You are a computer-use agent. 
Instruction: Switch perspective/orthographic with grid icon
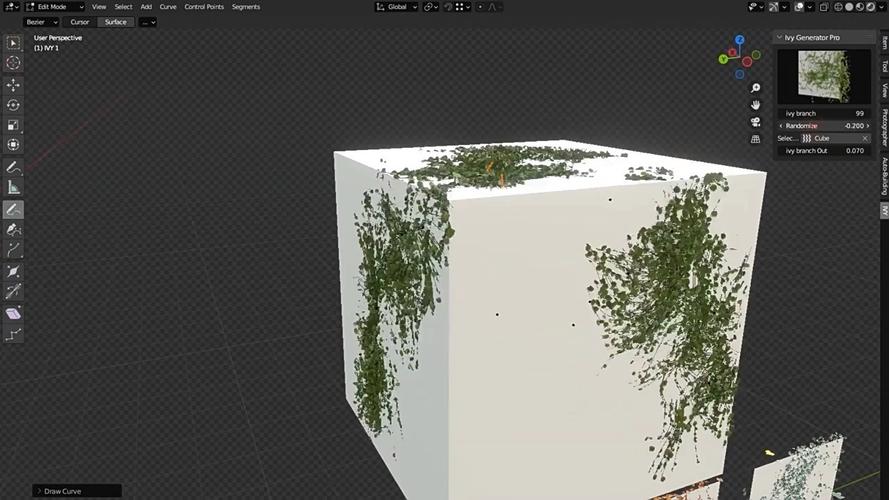[755, 139]
